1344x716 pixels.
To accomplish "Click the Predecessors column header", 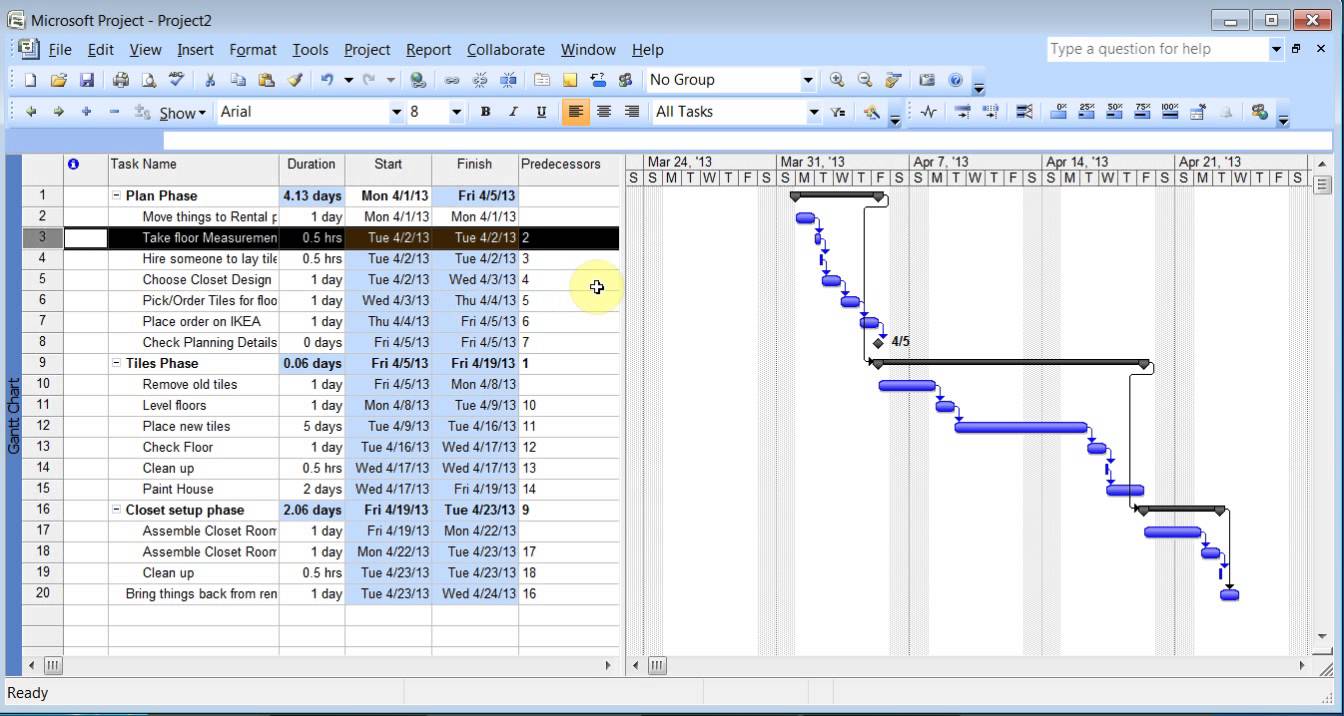I will tap(560, 164).
